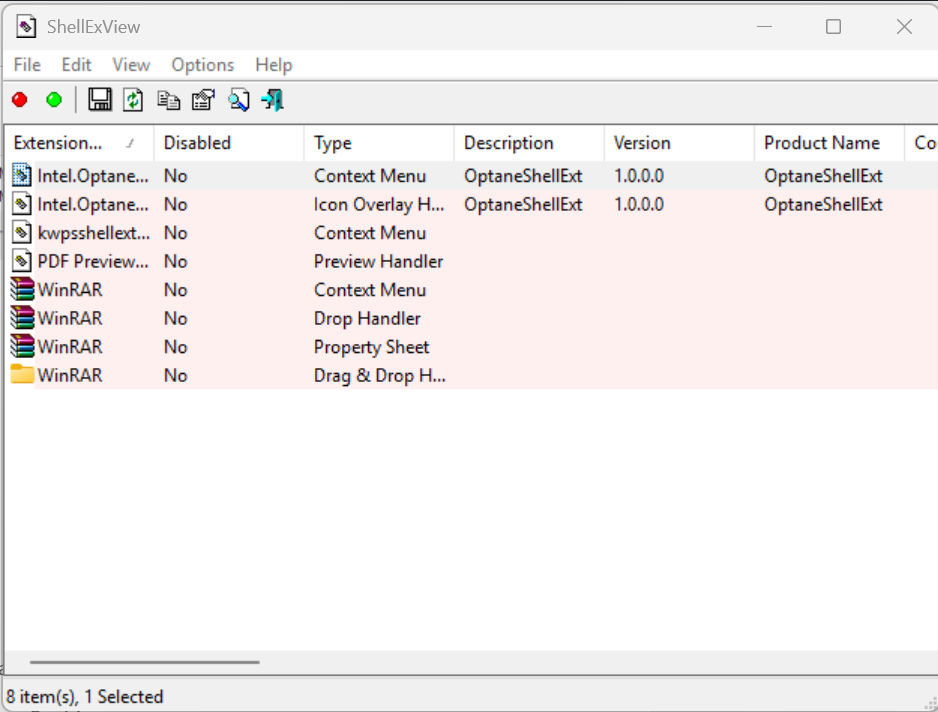938x712 pixels.
Task: Sort by the Extension column header
Action: pyautogui.click(x=79, y=143)
